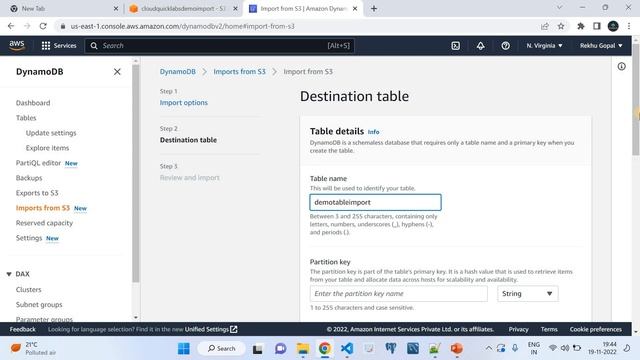Open Tables in the sidebar

pos(26,118)
